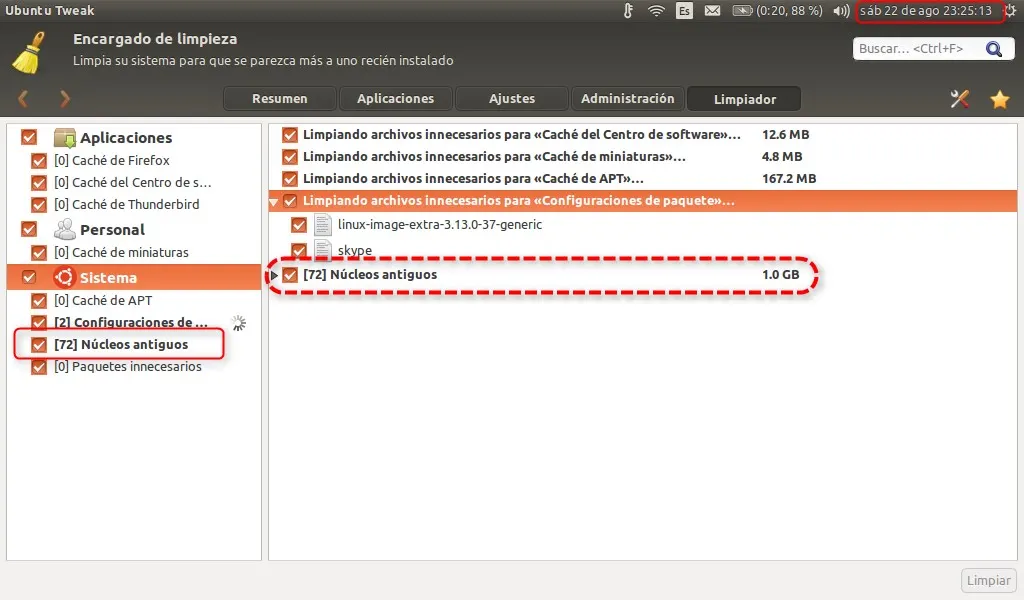Select Paquetes innecesarios in the sidebar

128,367
